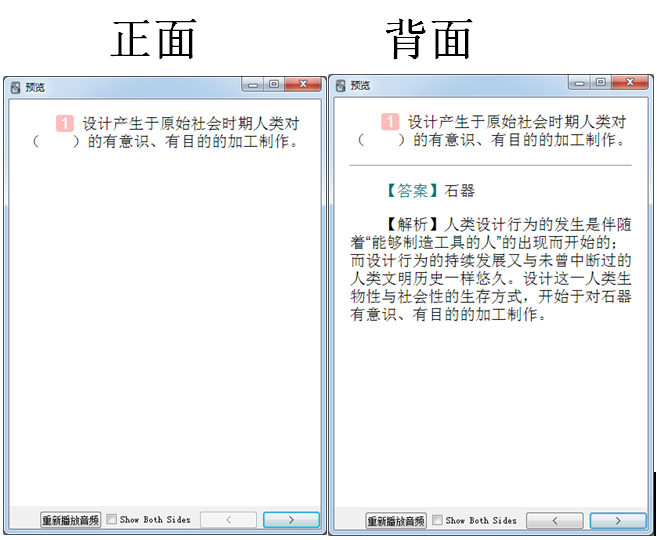Click the pink number 1 badge on back (背面) card

390,122
